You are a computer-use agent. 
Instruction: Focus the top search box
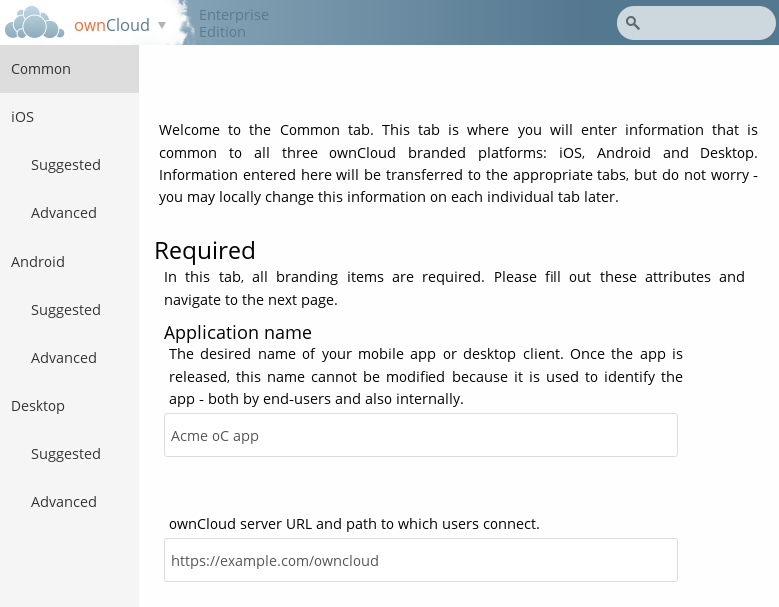pos(705,23)
